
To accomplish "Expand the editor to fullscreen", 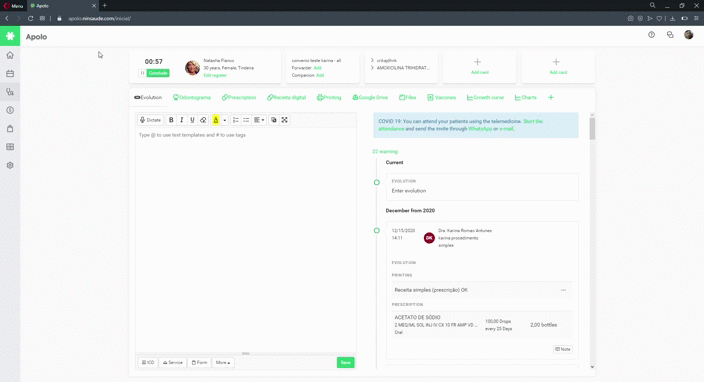I will coord(285,120).
